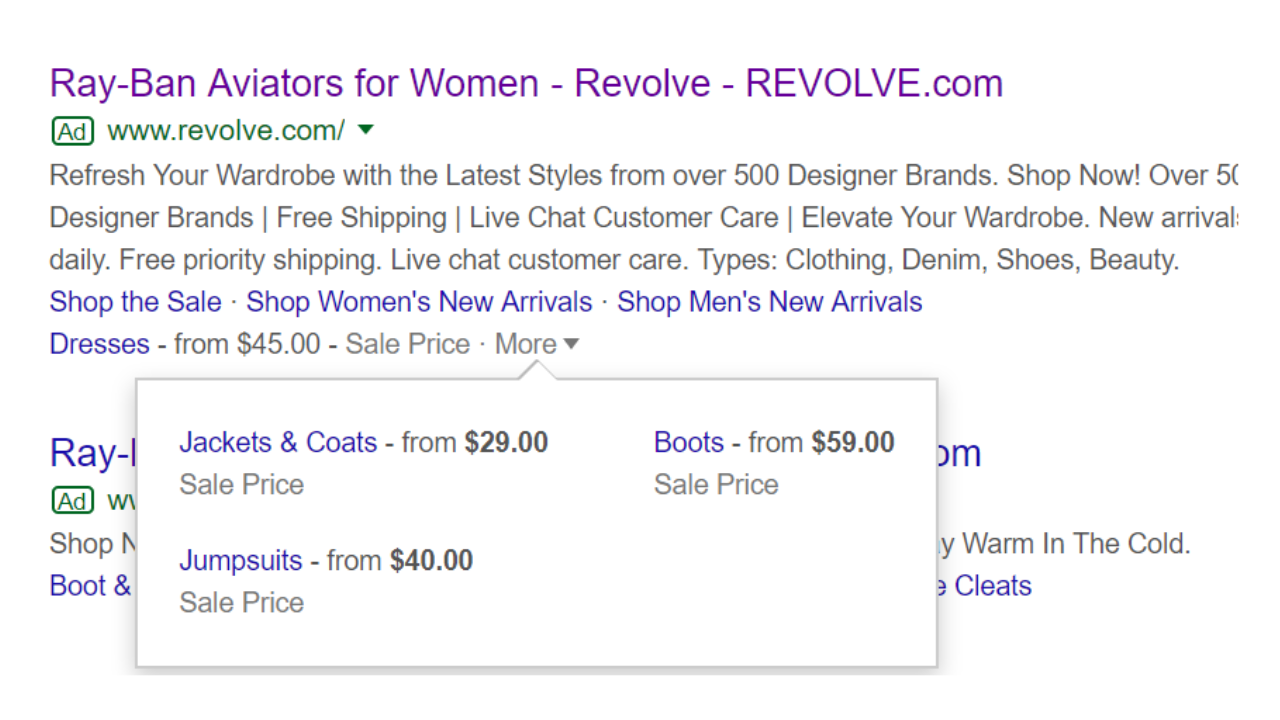Viewport: 1280px width, 720px height.
Task: Select Jackets & Coats in the popup
Action: click(x=278, y=442)
